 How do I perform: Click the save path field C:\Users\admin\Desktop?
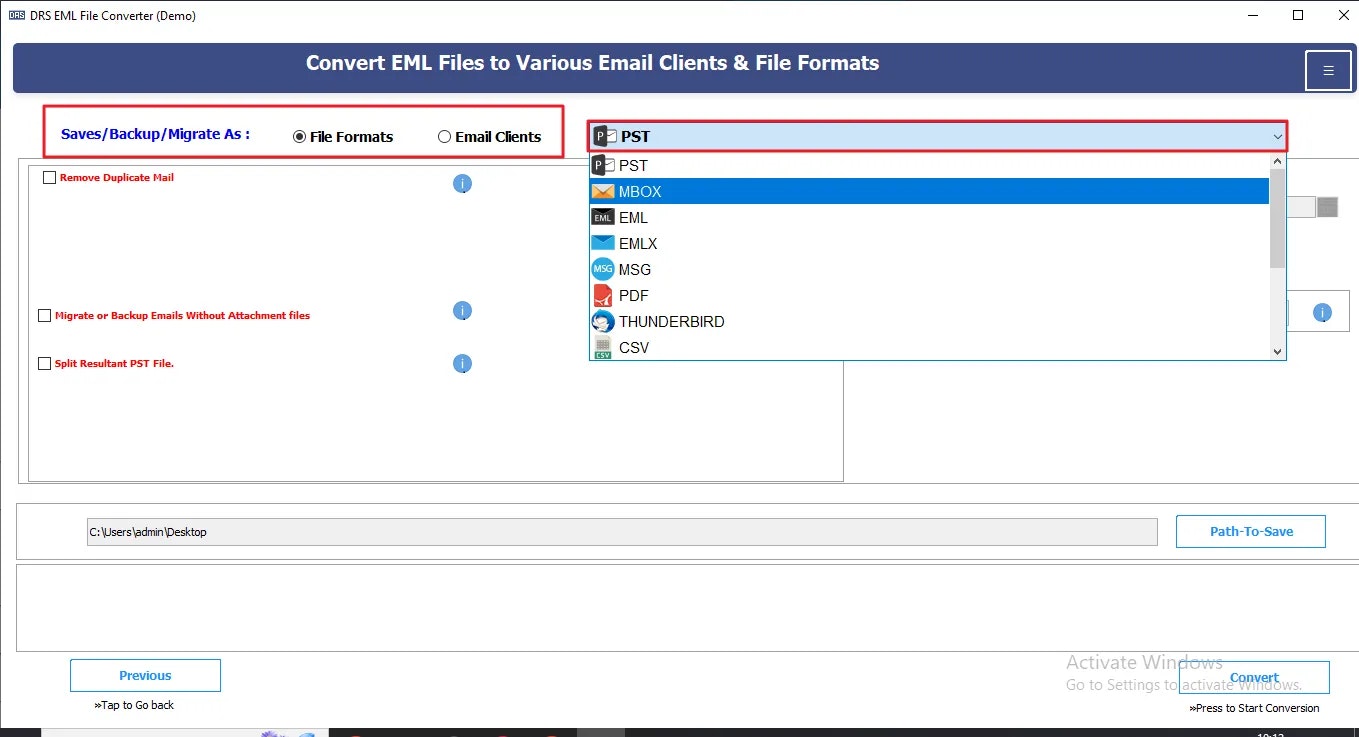tap(622, 532)
